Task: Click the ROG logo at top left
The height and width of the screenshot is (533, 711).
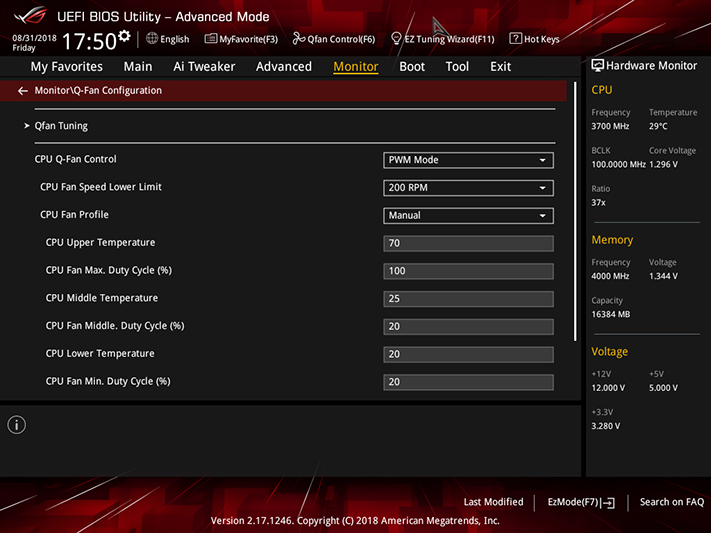Action: tap(30, 16)
